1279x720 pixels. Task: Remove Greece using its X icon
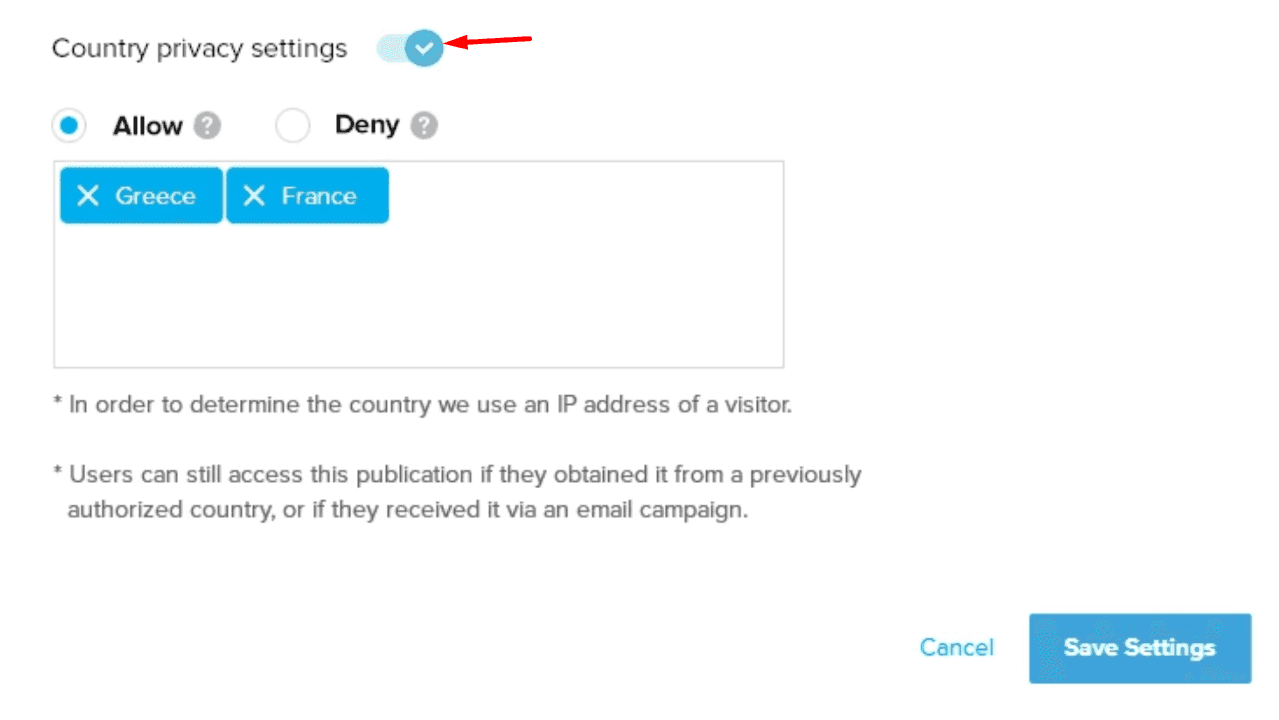(x=88, y=196)
